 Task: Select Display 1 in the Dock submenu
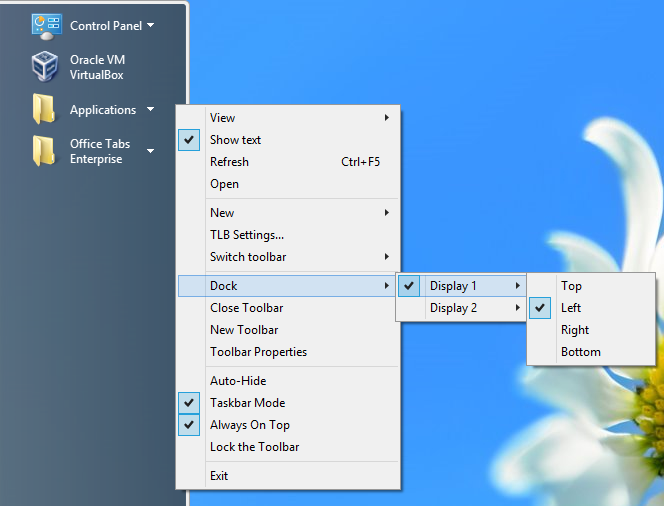coord(461,286)
